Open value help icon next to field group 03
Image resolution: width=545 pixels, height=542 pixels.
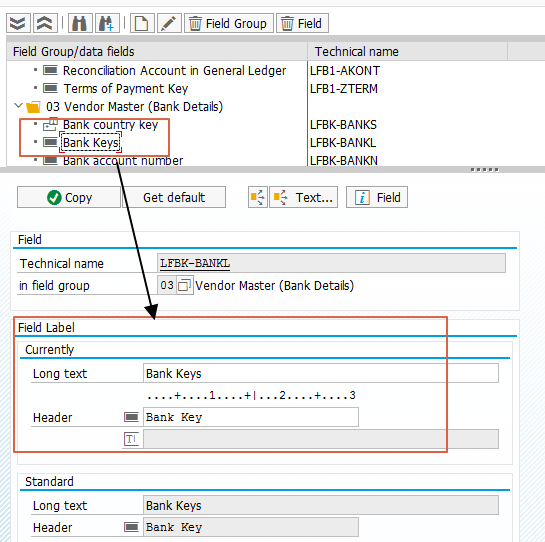point(184,285)
